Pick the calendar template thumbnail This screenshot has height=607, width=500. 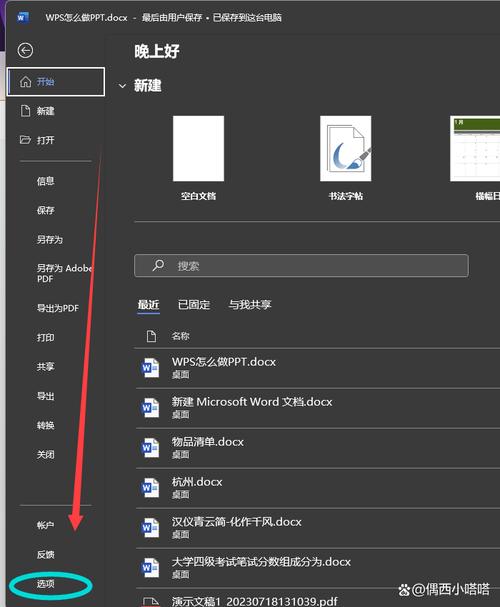[475, 149]
